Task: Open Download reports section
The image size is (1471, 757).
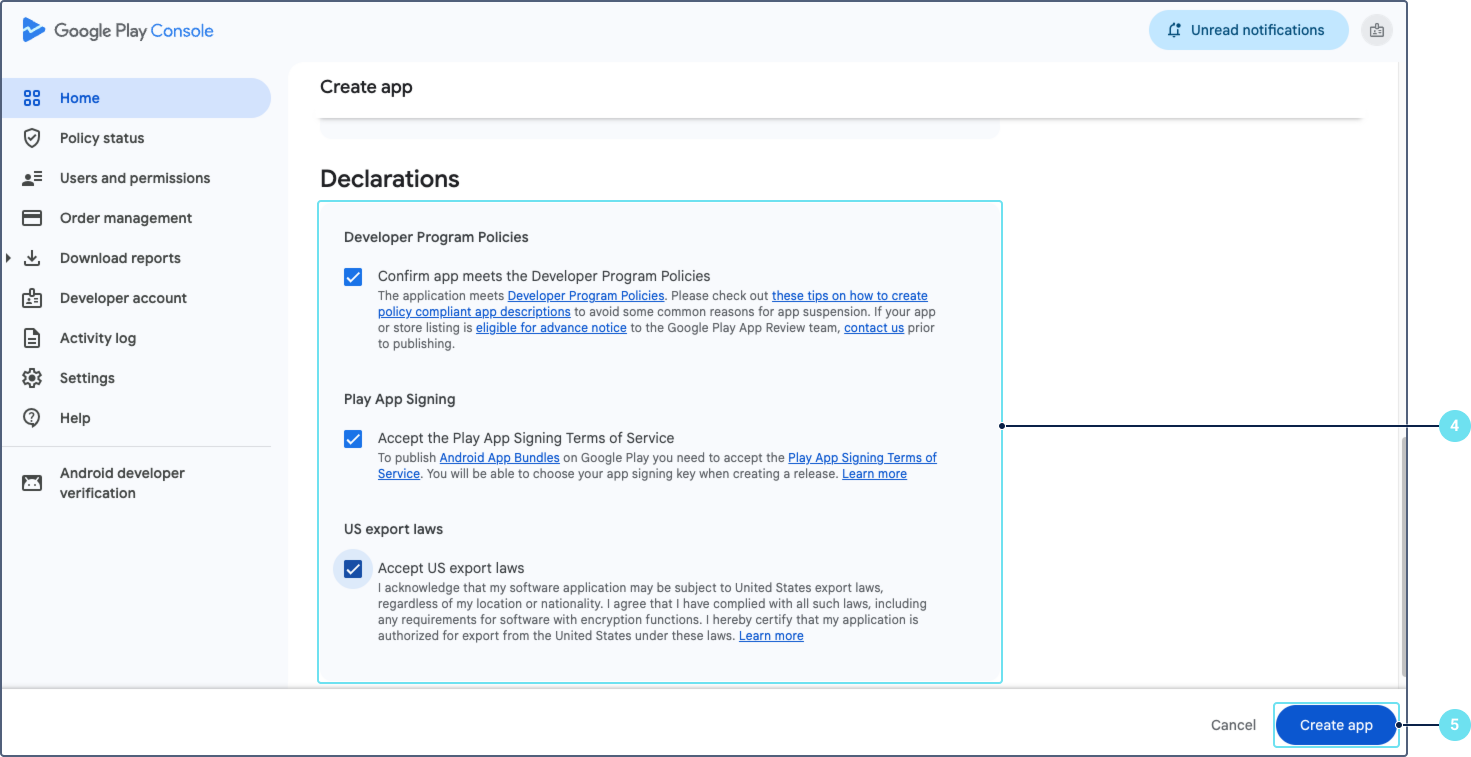Action: coord(136,258)
